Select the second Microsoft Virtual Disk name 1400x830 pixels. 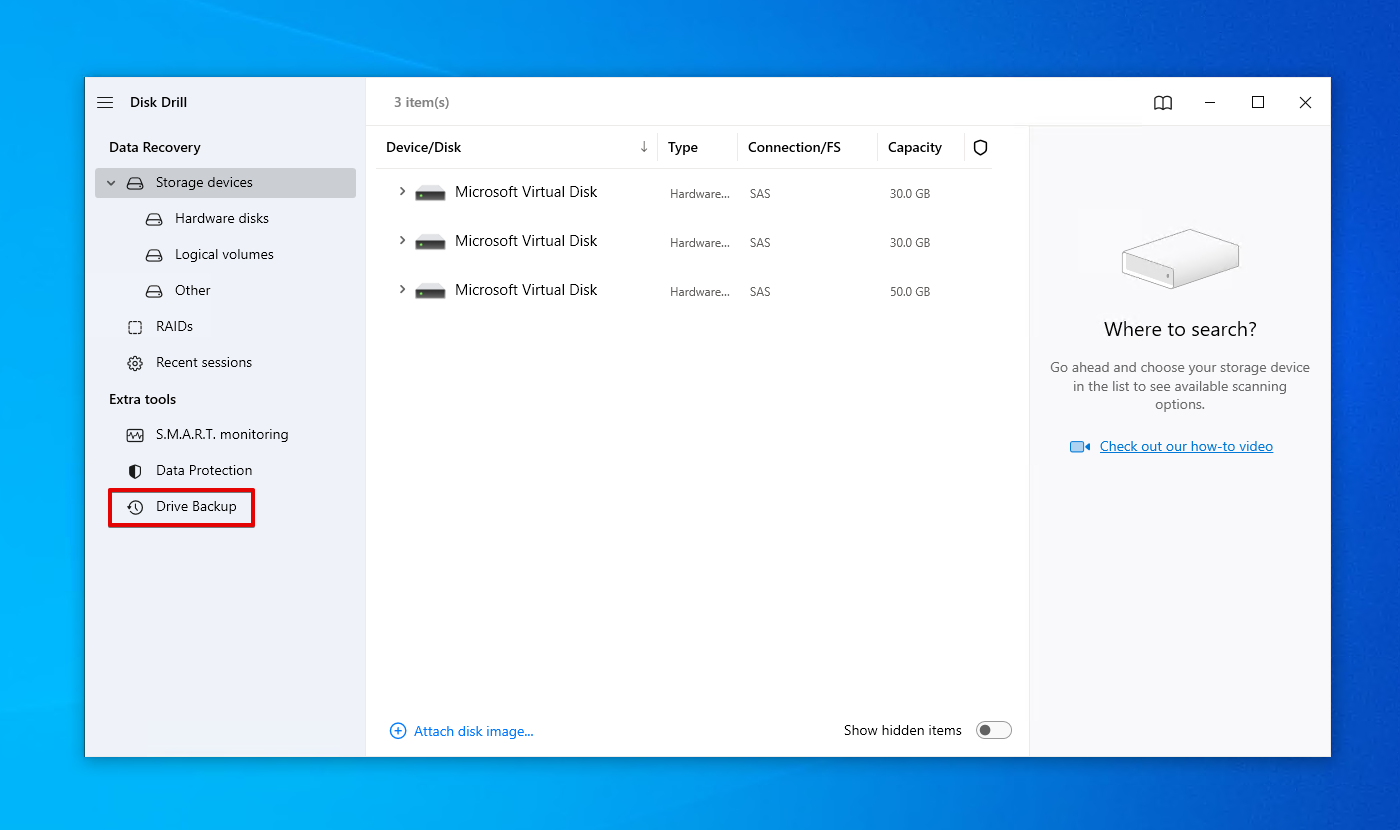[526, 240]
